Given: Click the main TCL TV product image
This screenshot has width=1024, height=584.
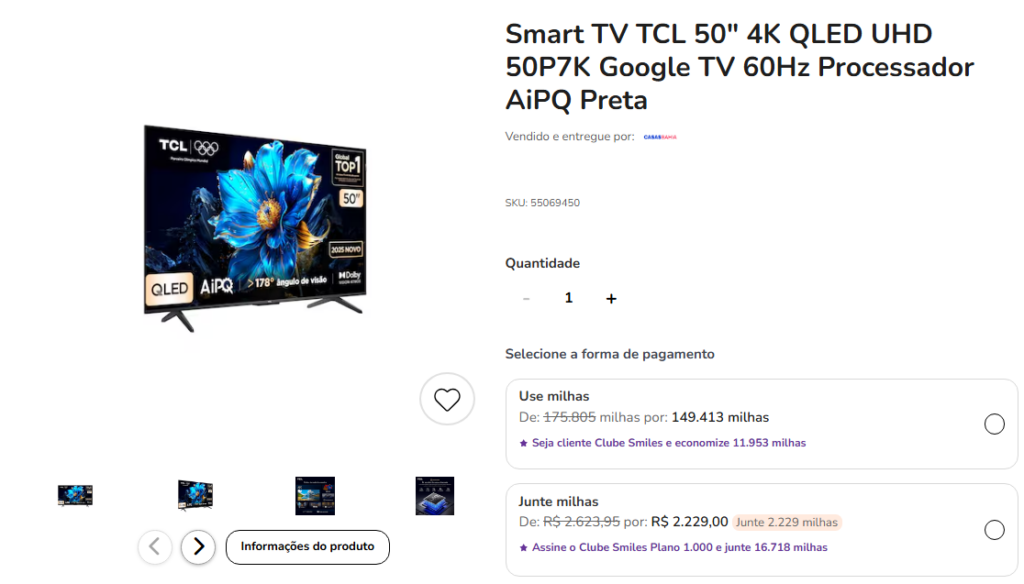Looking at the screenshot, I should click(255, 228).
